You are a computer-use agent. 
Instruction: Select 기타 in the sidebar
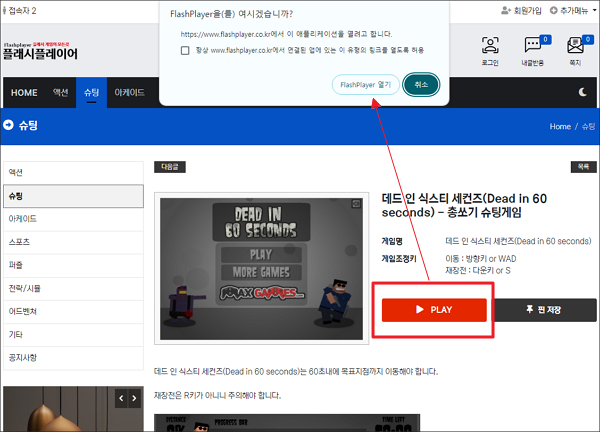pyautogui.click(x=73, y=335)
